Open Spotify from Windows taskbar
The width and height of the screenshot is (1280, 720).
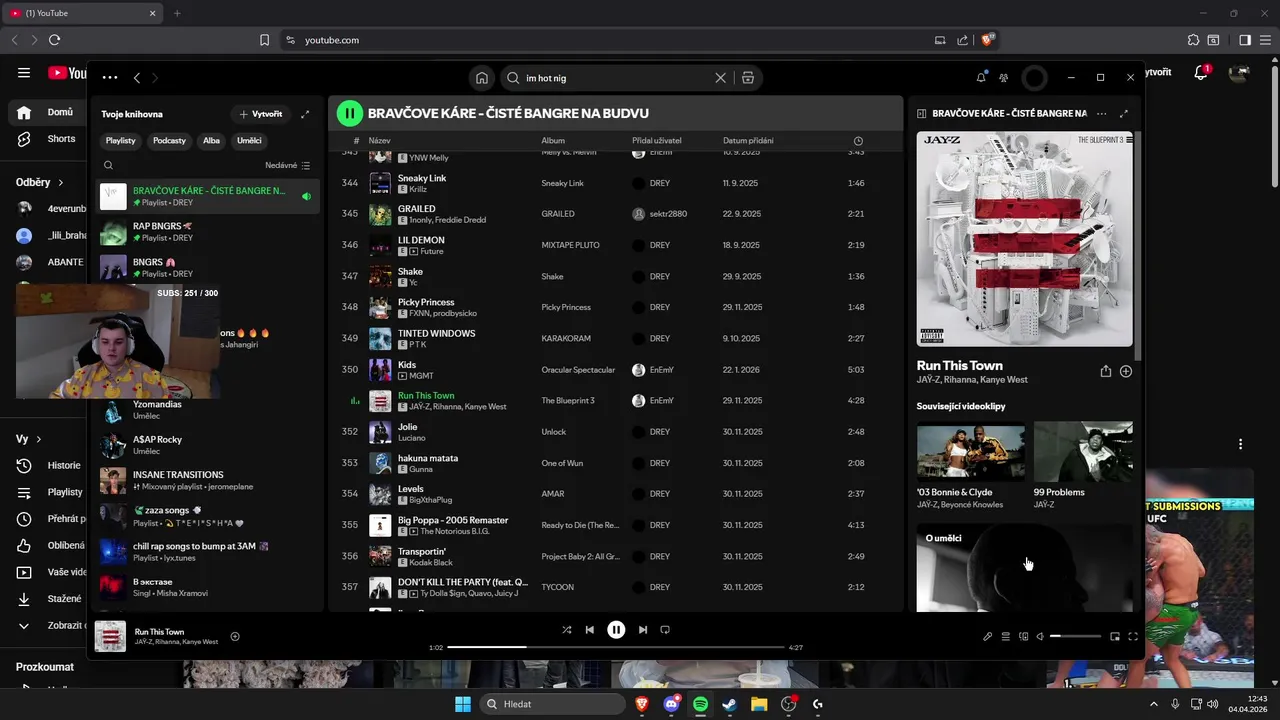click(700, 704)
